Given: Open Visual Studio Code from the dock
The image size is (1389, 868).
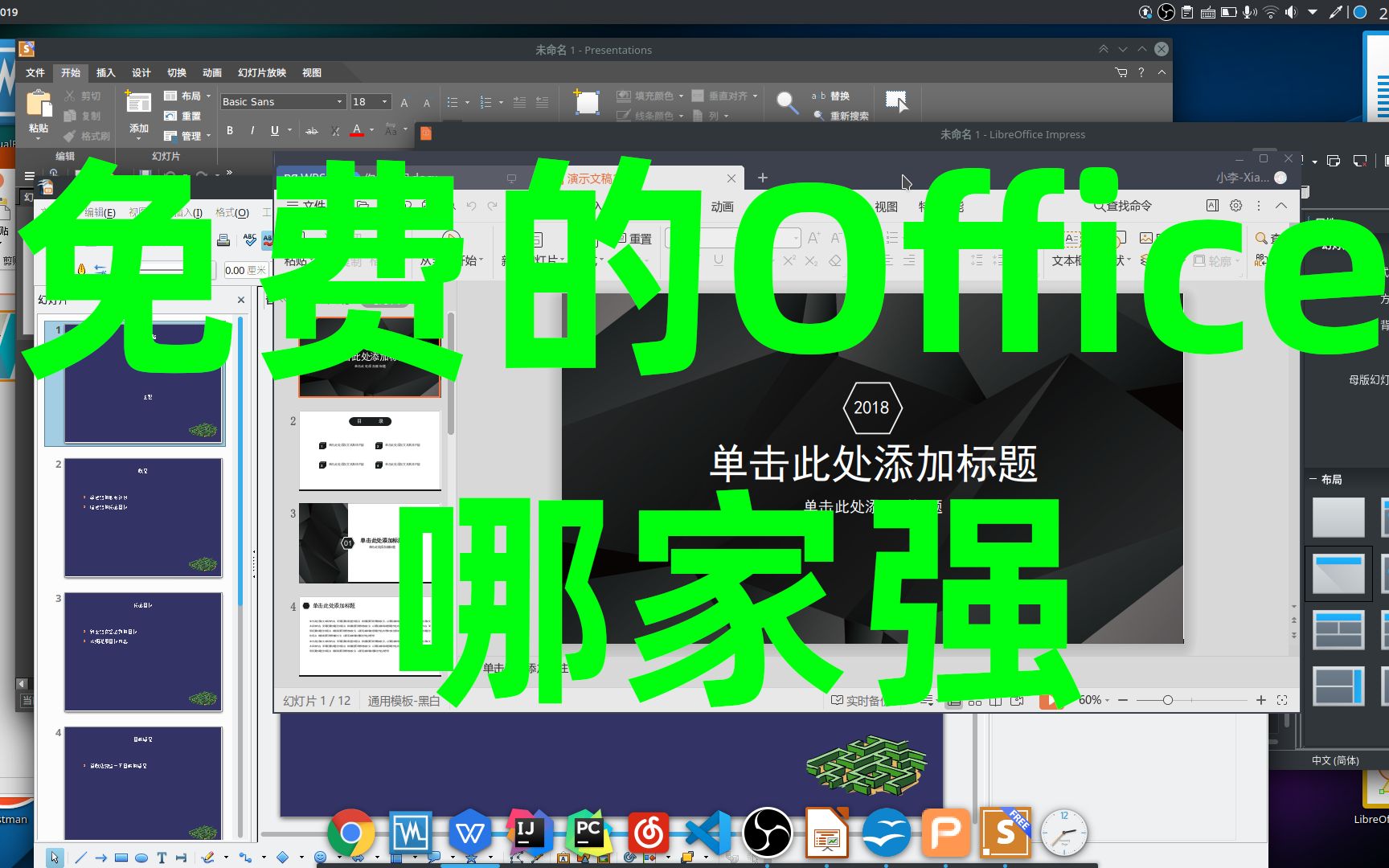Looking at the screenshot, I should pyautogui.click(x=708, y=833).
